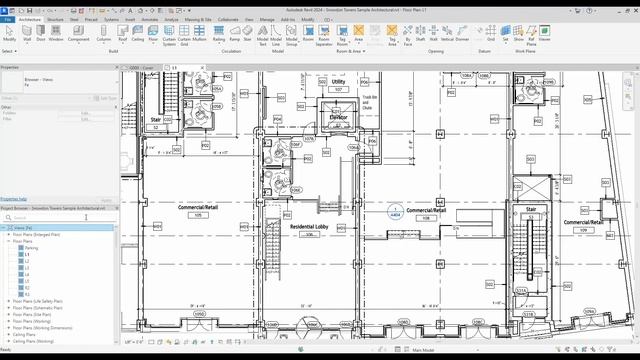This screenshot has width=640, height=360.
Task: Close the L1 view tab
Action: click(x=202, y=68)
